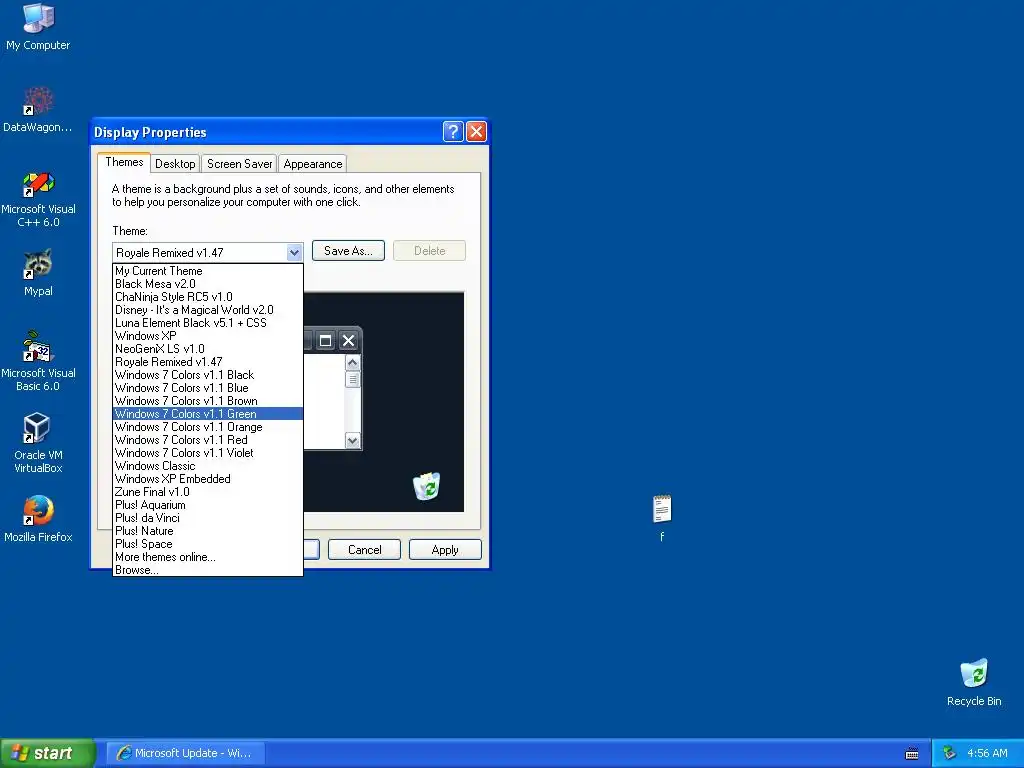
Task: Choose Royale Remixed v1.47 in list
Action: (208, 362)
